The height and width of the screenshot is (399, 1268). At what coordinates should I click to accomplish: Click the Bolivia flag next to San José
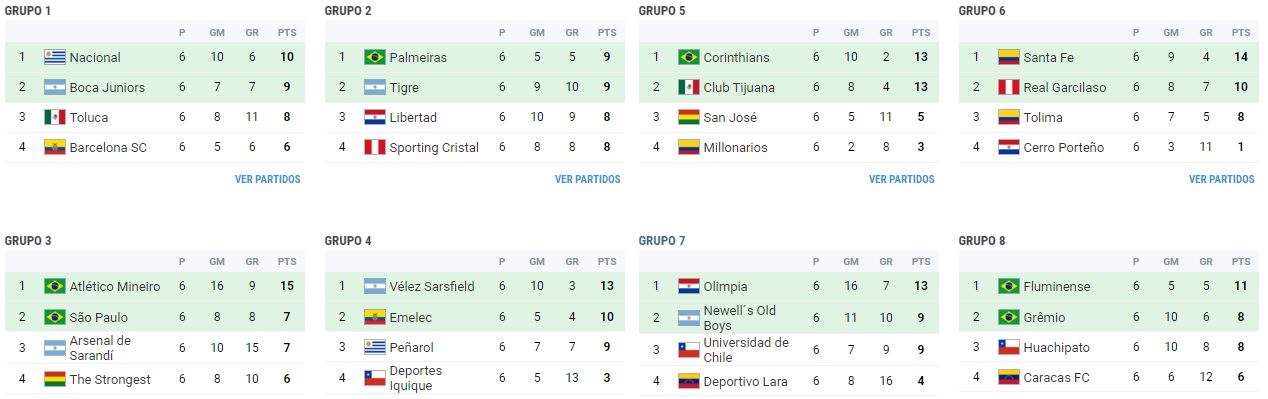689,117
